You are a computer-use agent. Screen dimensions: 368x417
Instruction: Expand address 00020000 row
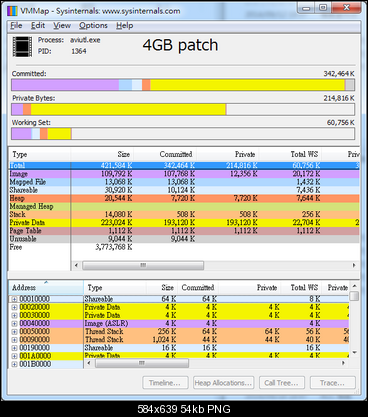tap(14, 307)
